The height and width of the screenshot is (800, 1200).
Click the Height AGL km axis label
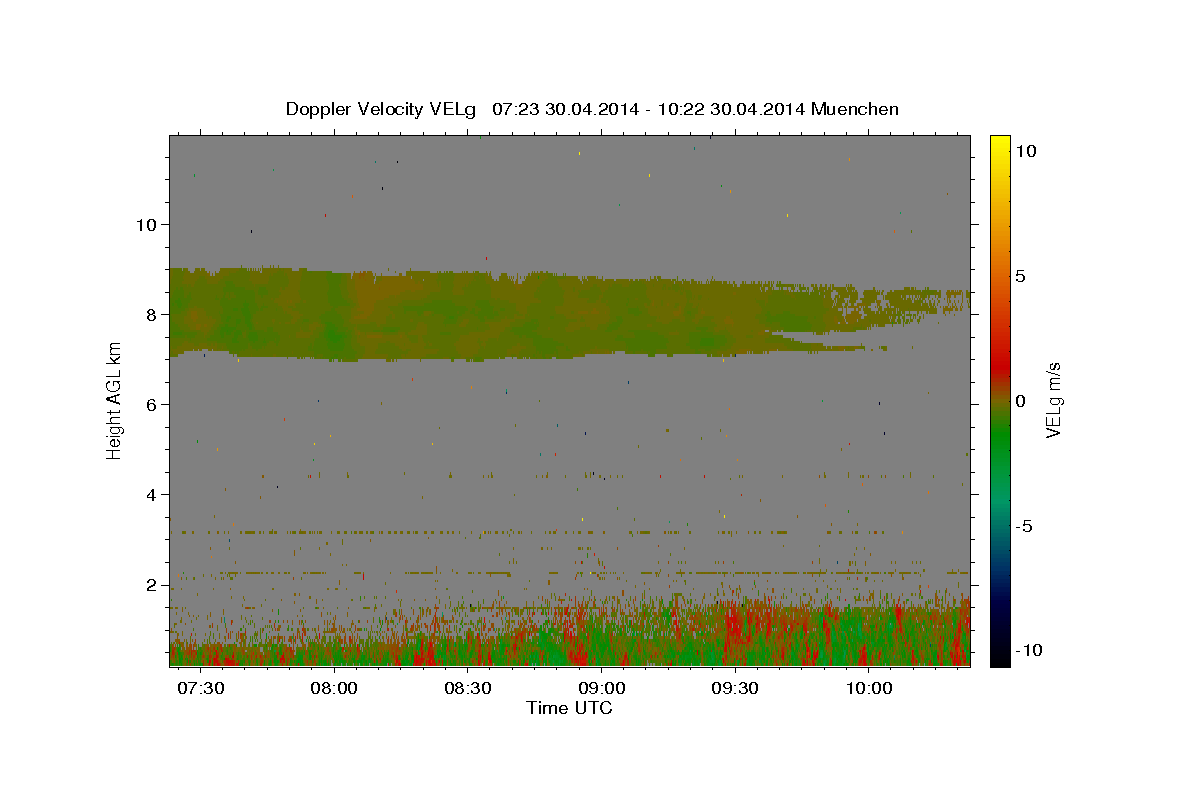coord(114,399)
